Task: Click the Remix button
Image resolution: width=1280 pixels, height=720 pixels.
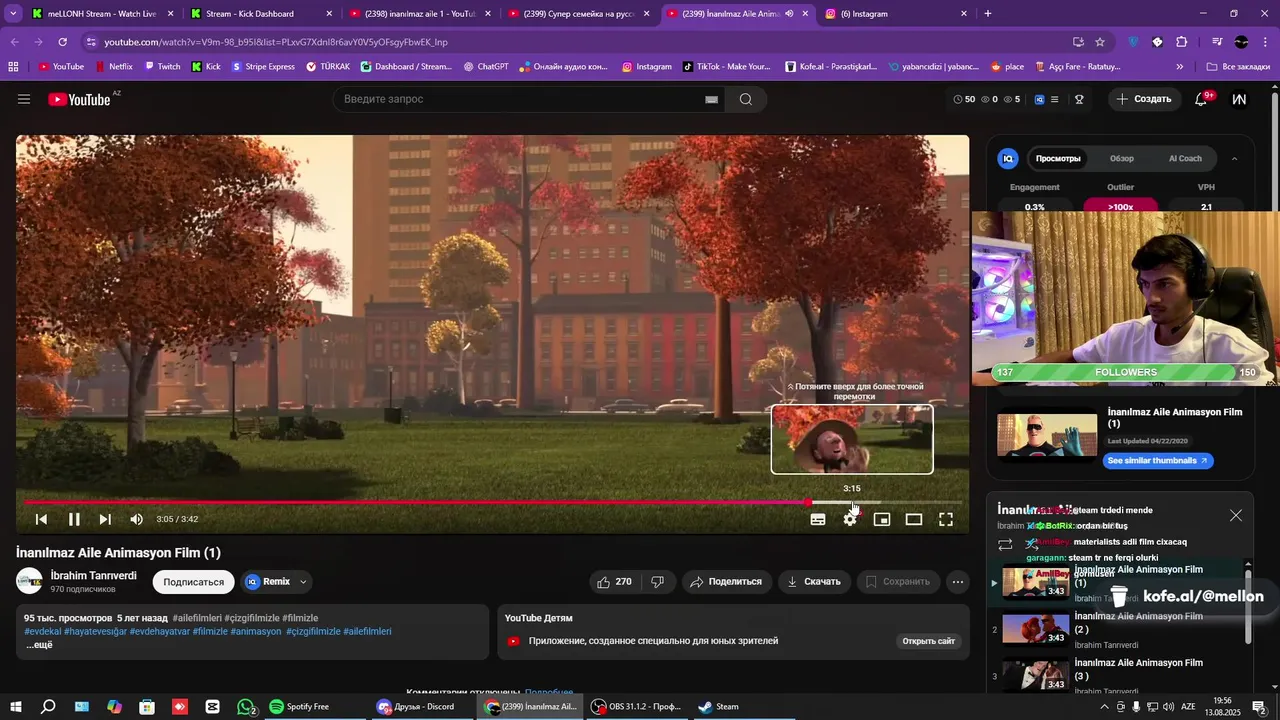Action: 268,582
